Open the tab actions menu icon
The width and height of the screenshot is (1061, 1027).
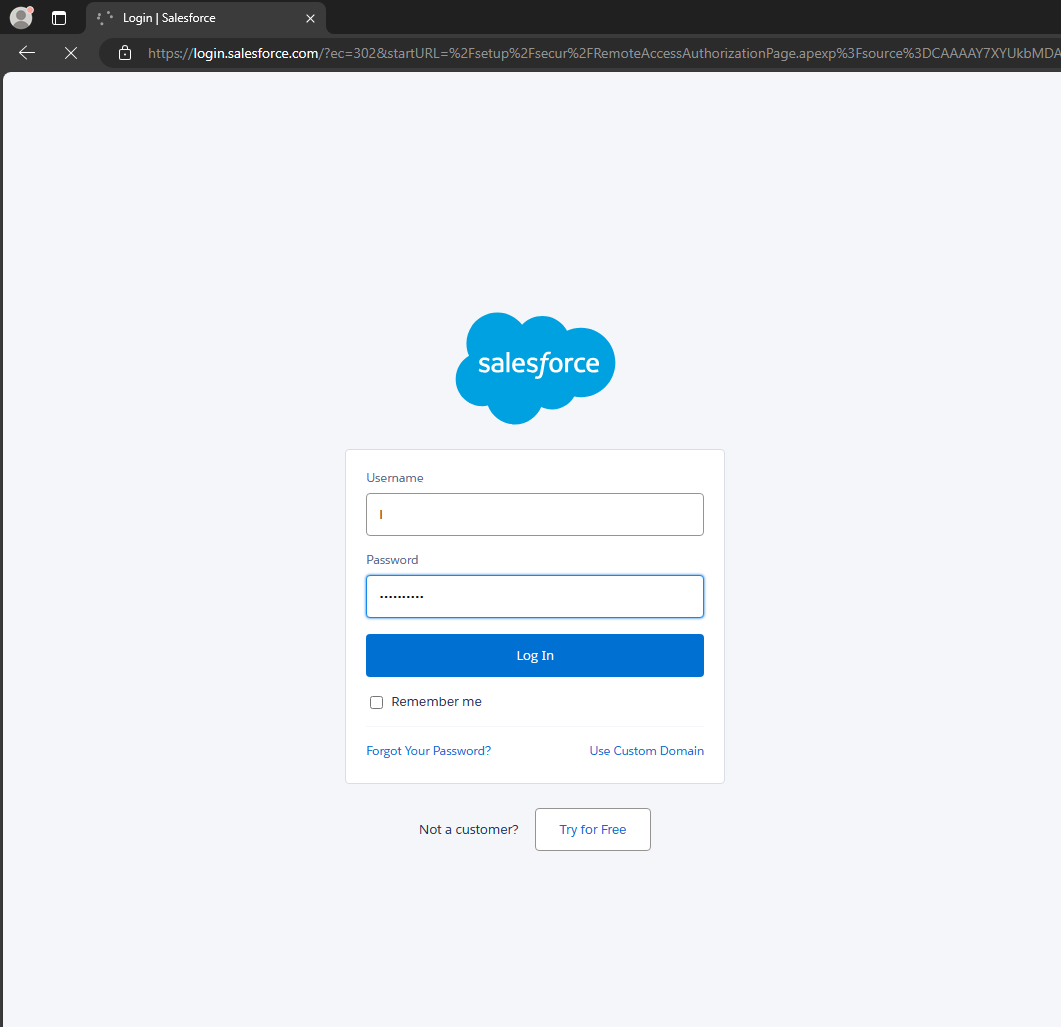(59, 18)
